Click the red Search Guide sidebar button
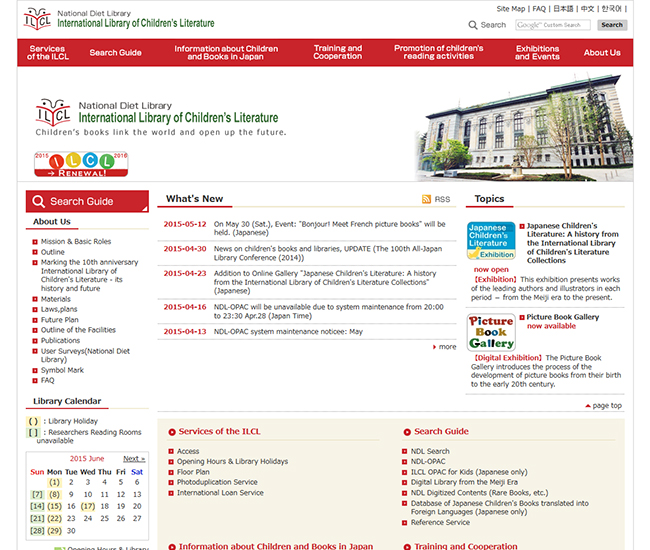650x550 pixels. pos(87,201)
